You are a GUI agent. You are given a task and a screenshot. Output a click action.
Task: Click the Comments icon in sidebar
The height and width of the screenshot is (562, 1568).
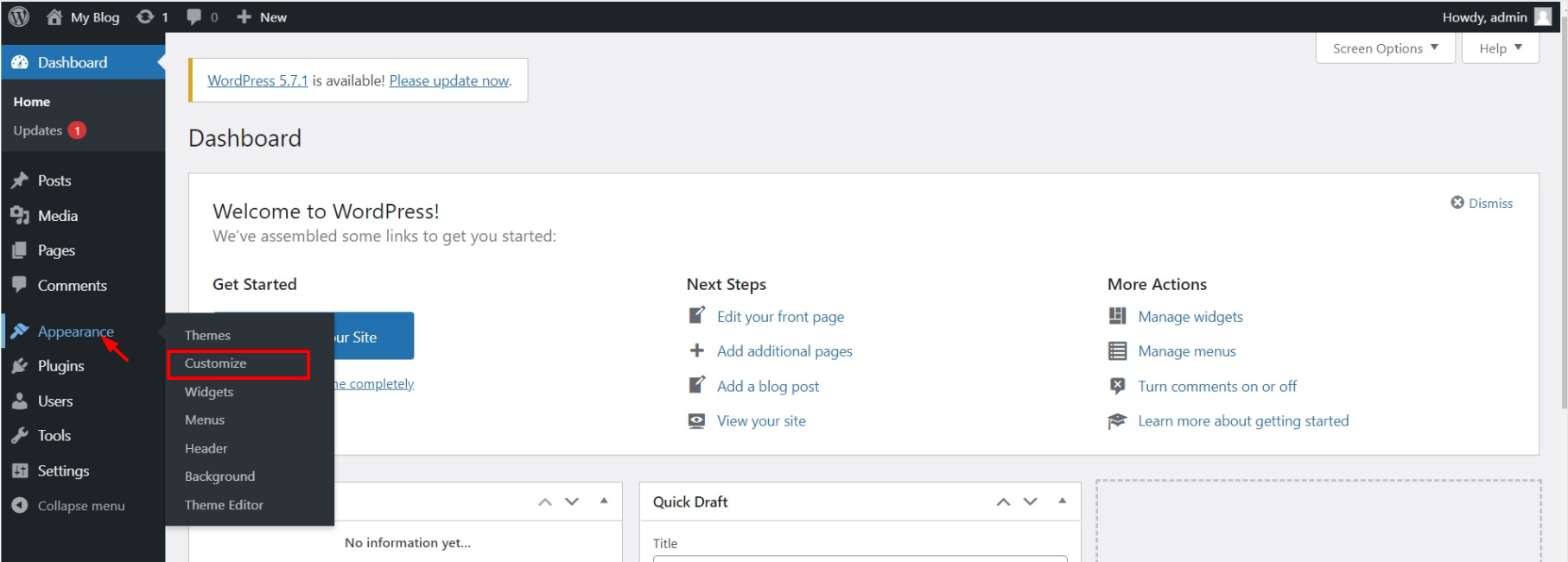[x=20, y=285]
